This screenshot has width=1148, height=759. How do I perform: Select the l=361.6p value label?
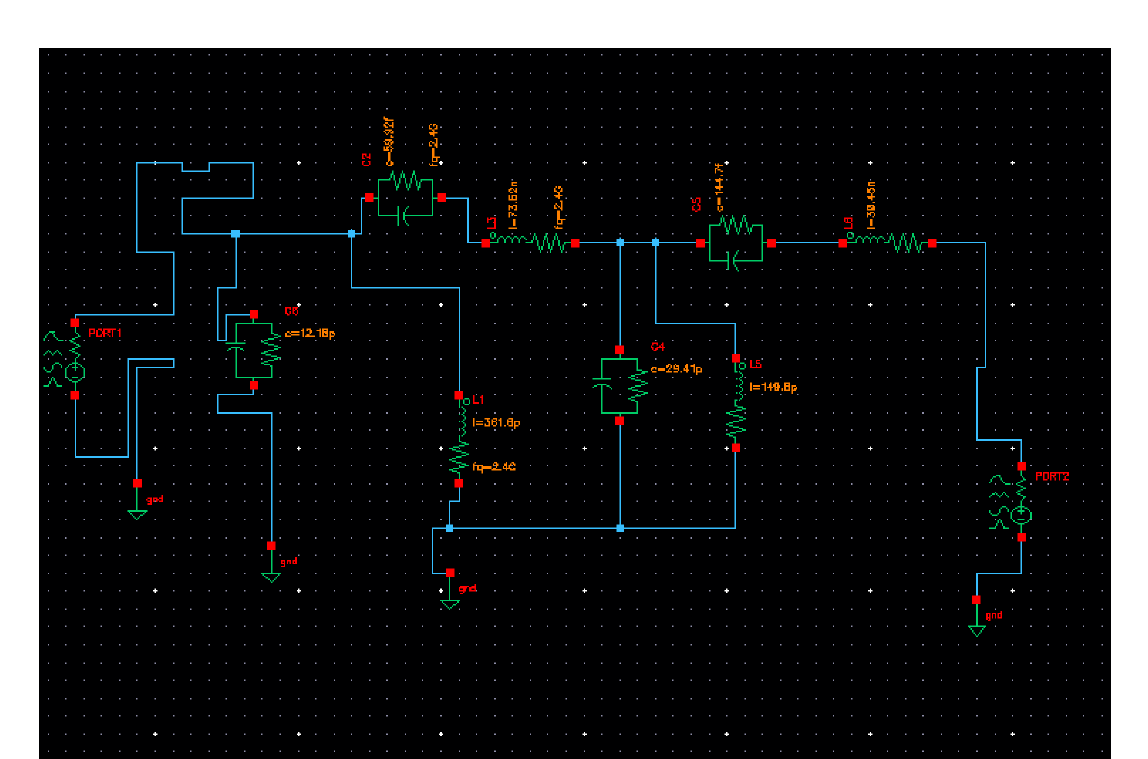click(496, 423)
